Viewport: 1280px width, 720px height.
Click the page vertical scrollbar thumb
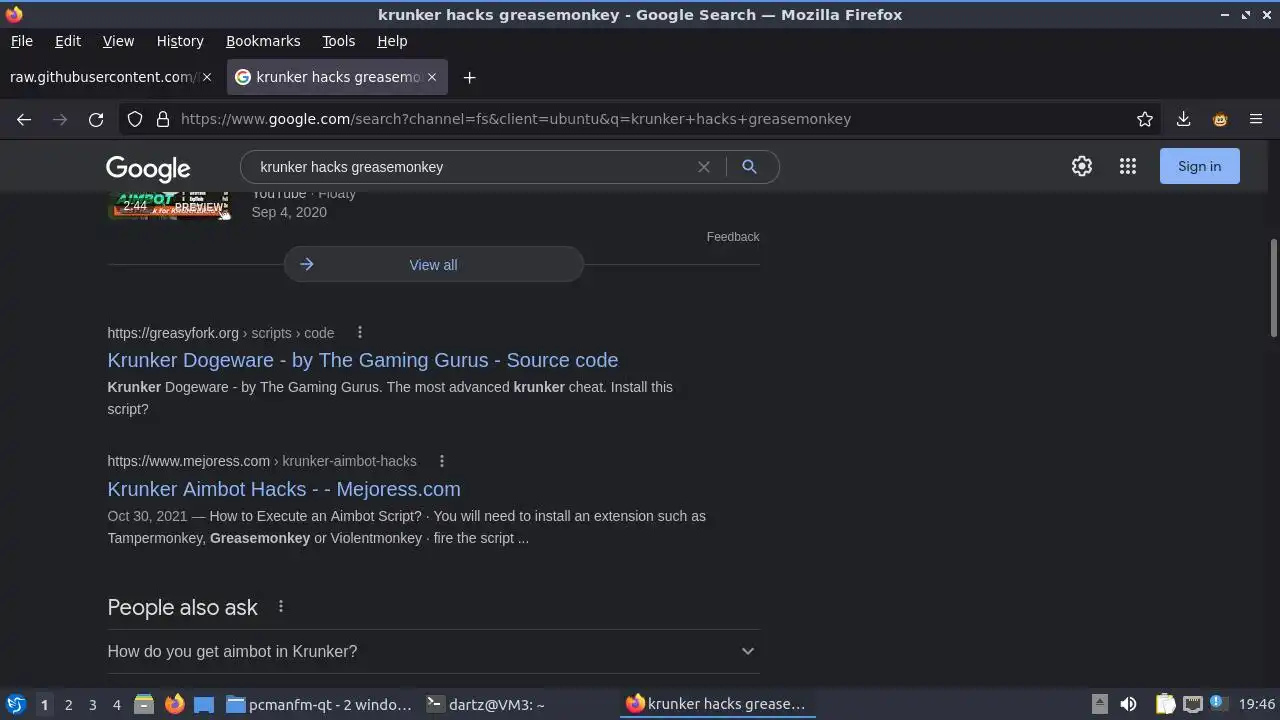point(1273,288)
